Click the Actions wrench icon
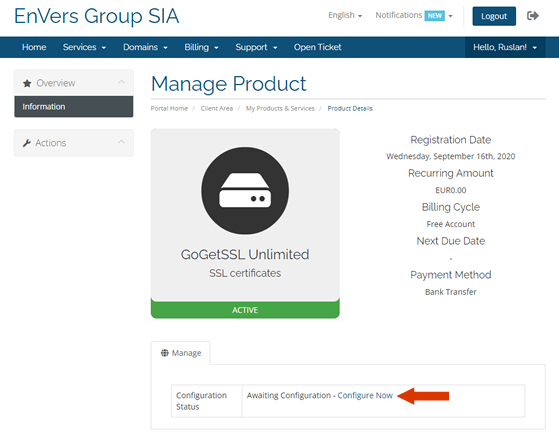Viewport: 559px width, 441px height. click(x=27, y=143)
